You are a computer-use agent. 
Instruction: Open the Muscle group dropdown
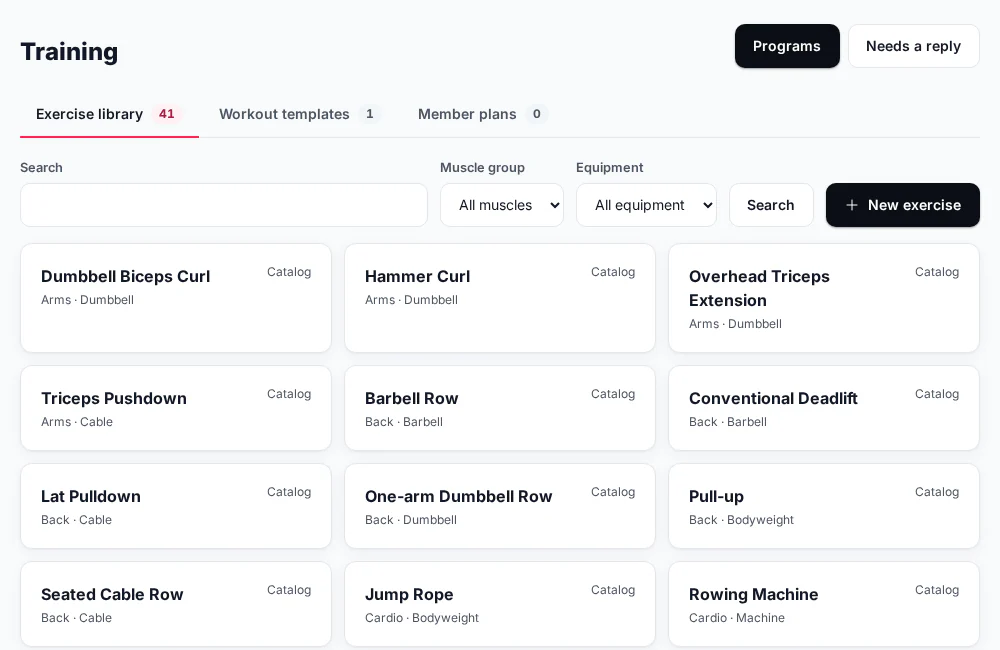pos(502,205)
